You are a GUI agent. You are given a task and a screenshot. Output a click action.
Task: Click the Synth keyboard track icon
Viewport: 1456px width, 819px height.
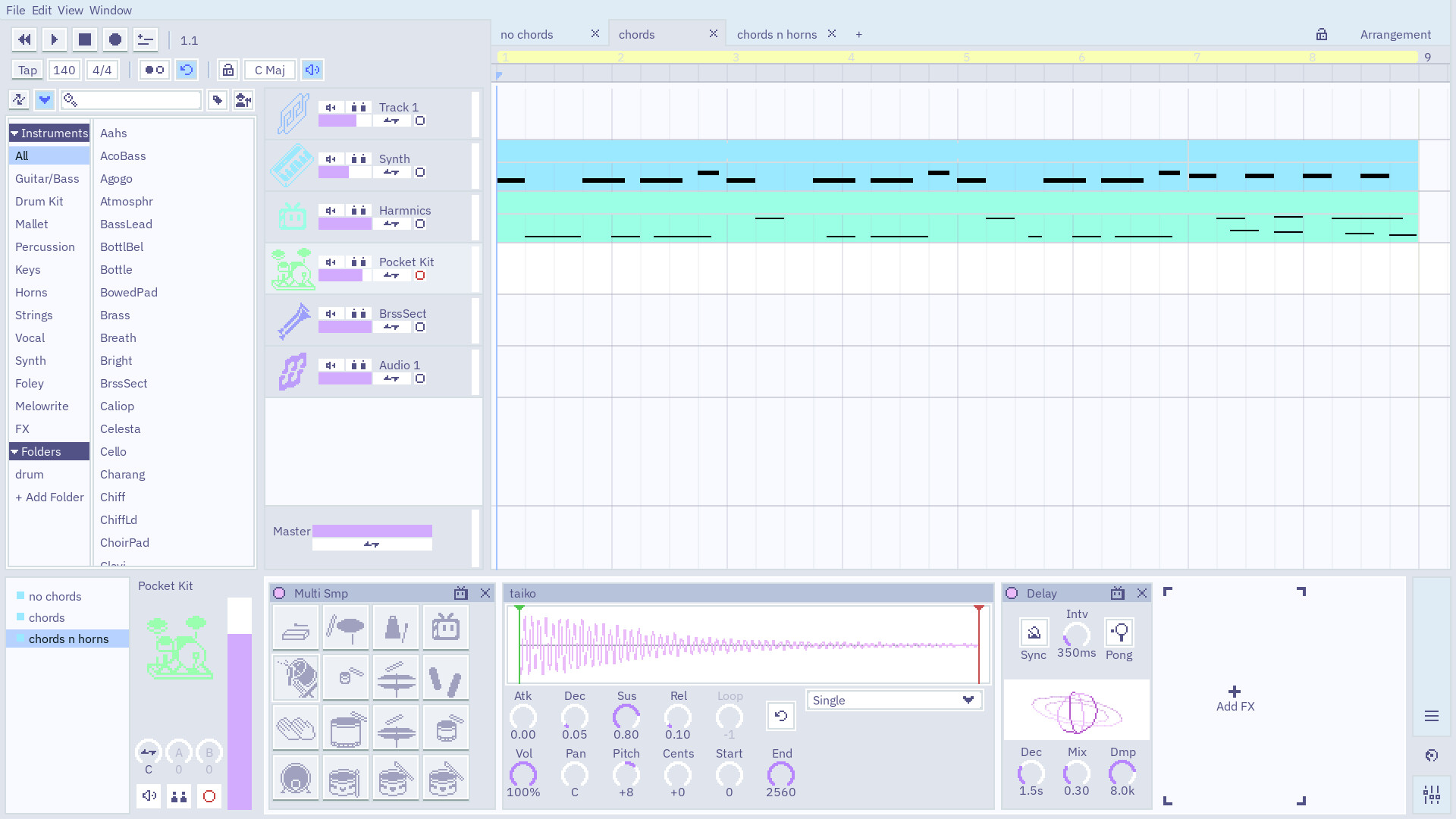pos(293,165)
